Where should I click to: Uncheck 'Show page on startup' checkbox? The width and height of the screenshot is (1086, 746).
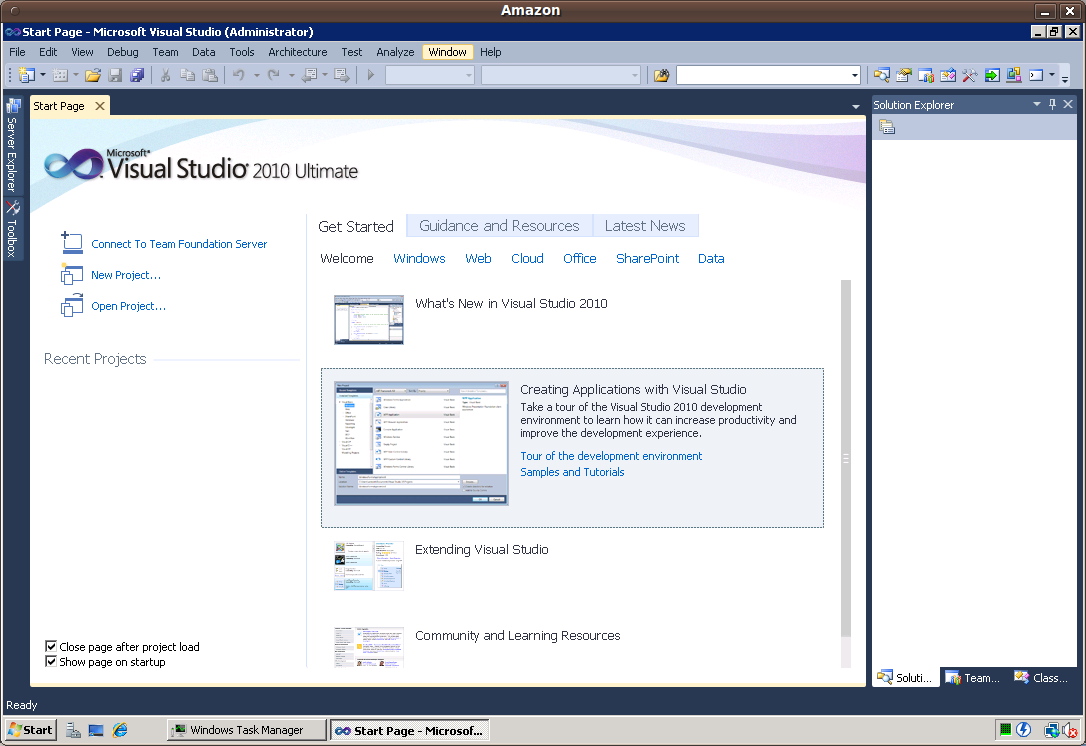click(51, 662)
